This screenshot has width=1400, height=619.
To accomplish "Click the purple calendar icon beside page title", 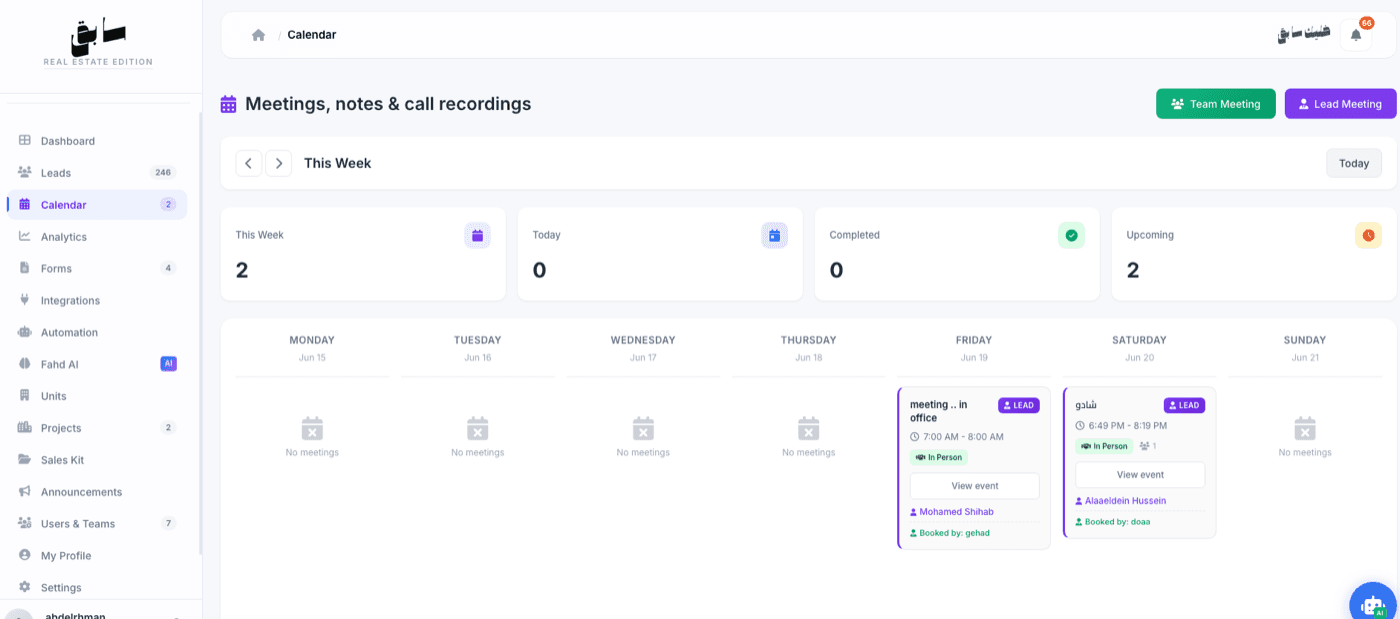I will tap(229, 104).
